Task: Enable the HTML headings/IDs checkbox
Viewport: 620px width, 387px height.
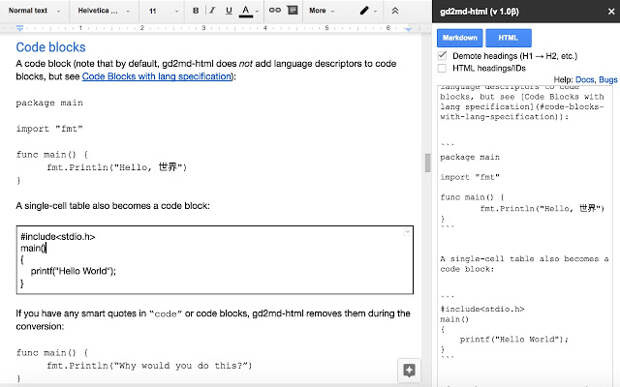Action: (442, 68)
